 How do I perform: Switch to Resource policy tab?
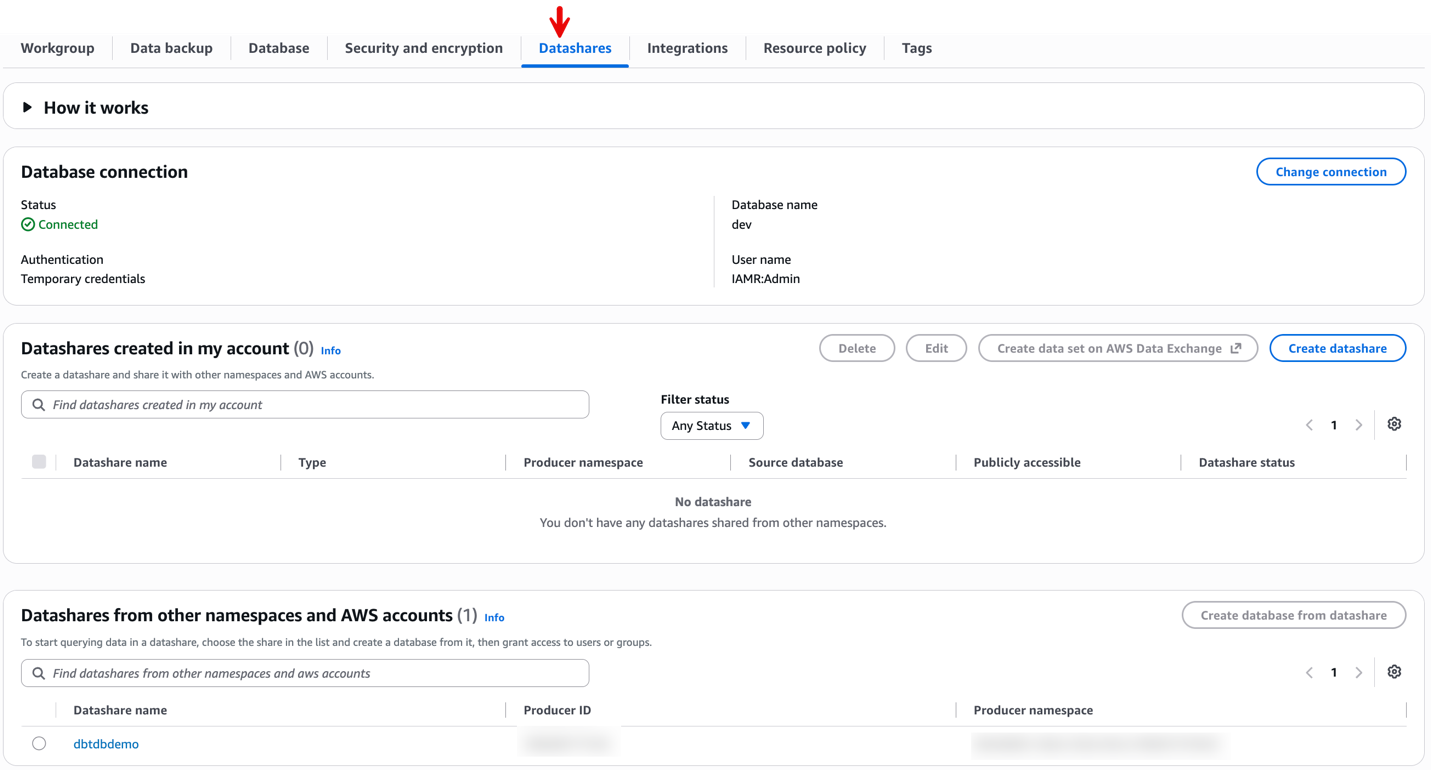click(x=815, y=48)
